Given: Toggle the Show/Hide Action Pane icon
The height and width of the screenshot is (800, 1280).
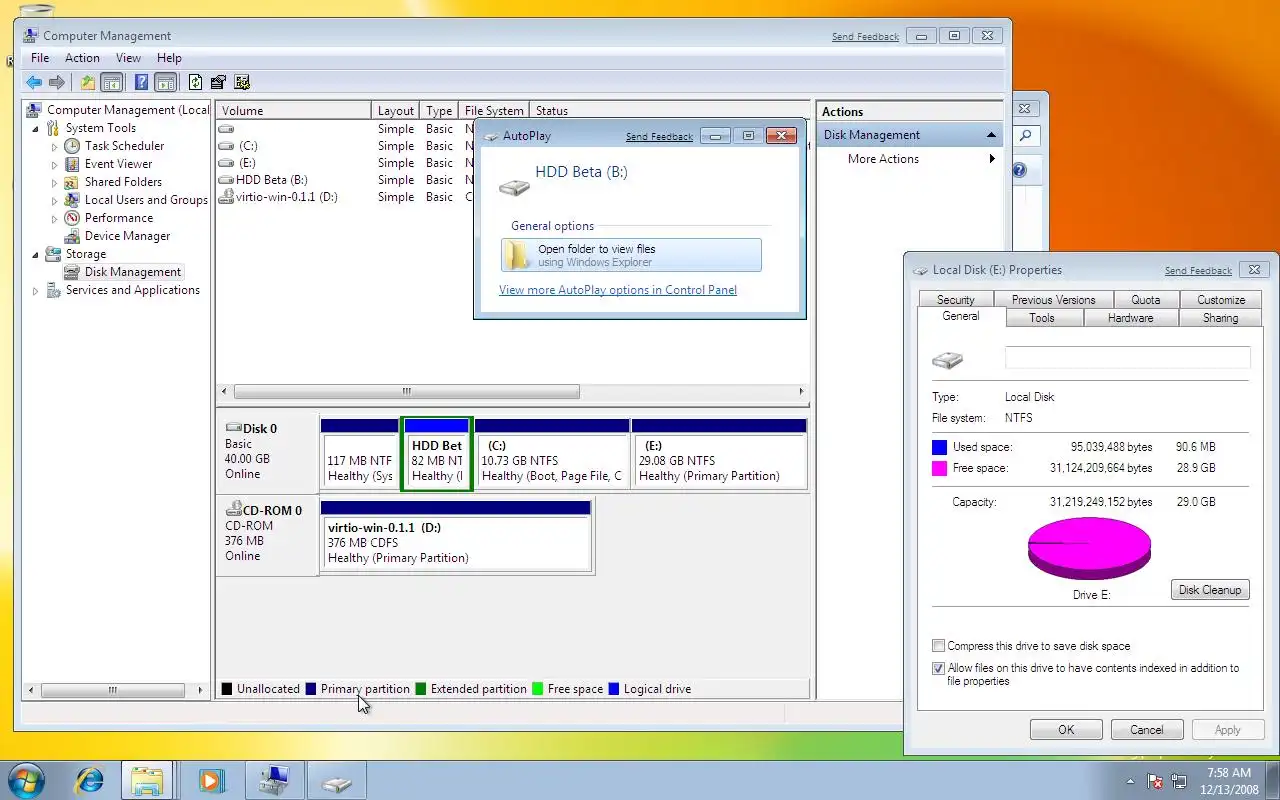Looking at the screenshot, I should coord(165,83).
